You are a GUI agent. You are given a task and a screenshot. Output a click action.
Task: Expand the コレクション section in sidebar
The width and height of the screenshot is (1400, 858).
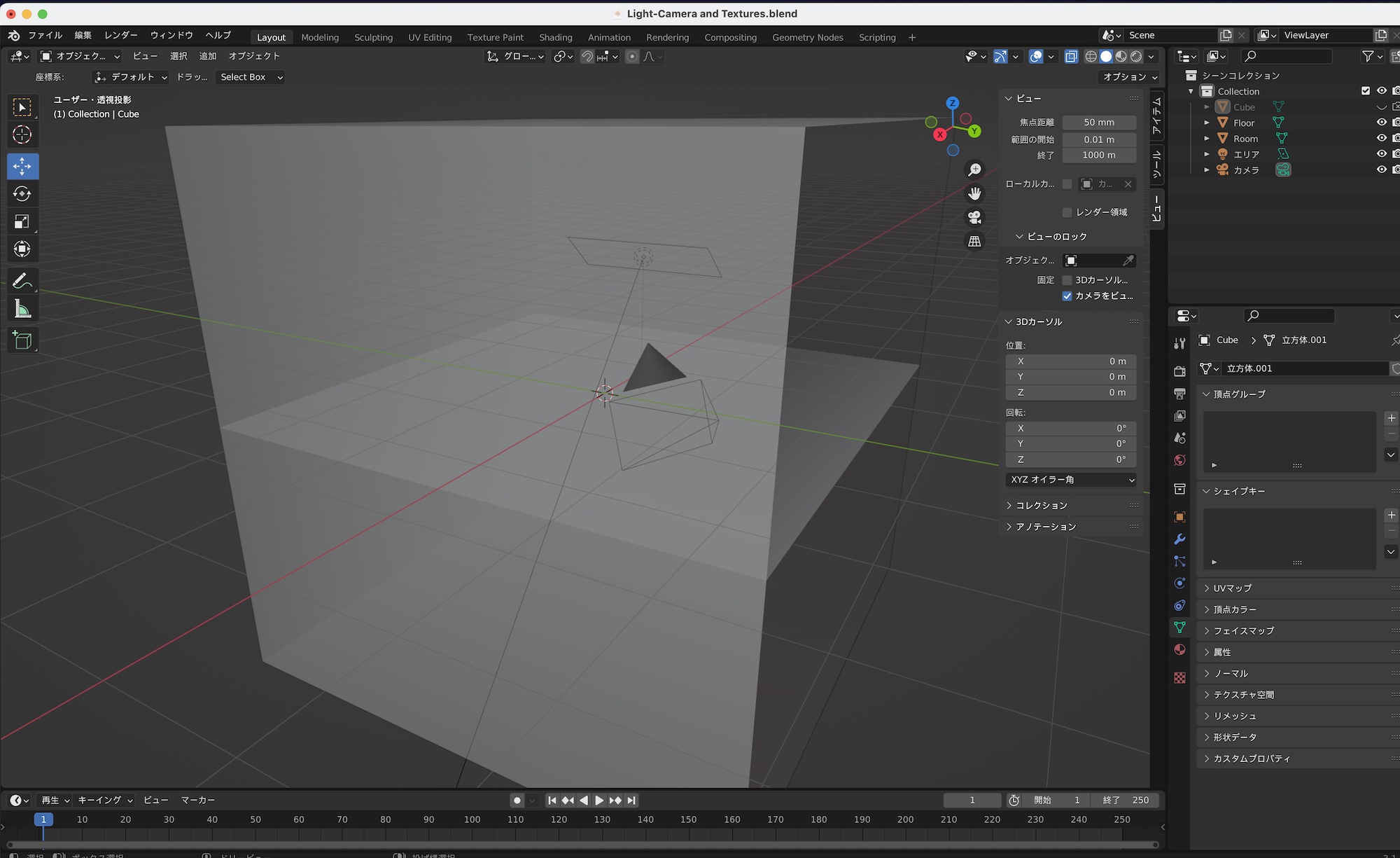pos(1041,505)
